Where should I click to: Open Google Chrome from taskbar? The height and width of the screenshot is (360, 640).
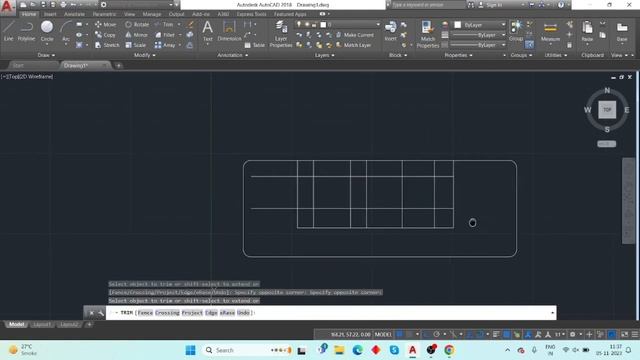point(449,350)
